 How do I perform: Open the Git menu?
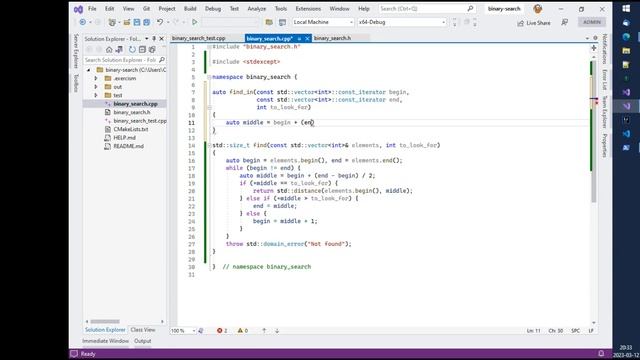tap(146, 8)
